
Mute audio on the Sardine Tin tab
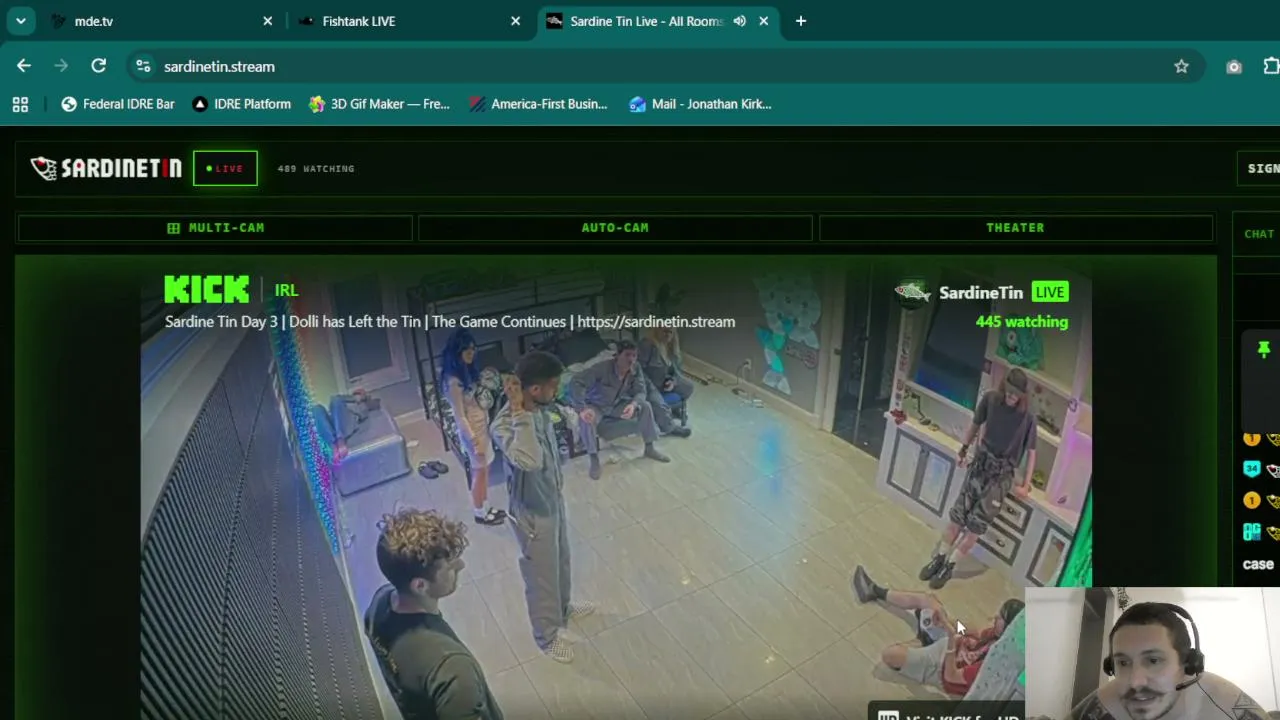click(739, 21)
